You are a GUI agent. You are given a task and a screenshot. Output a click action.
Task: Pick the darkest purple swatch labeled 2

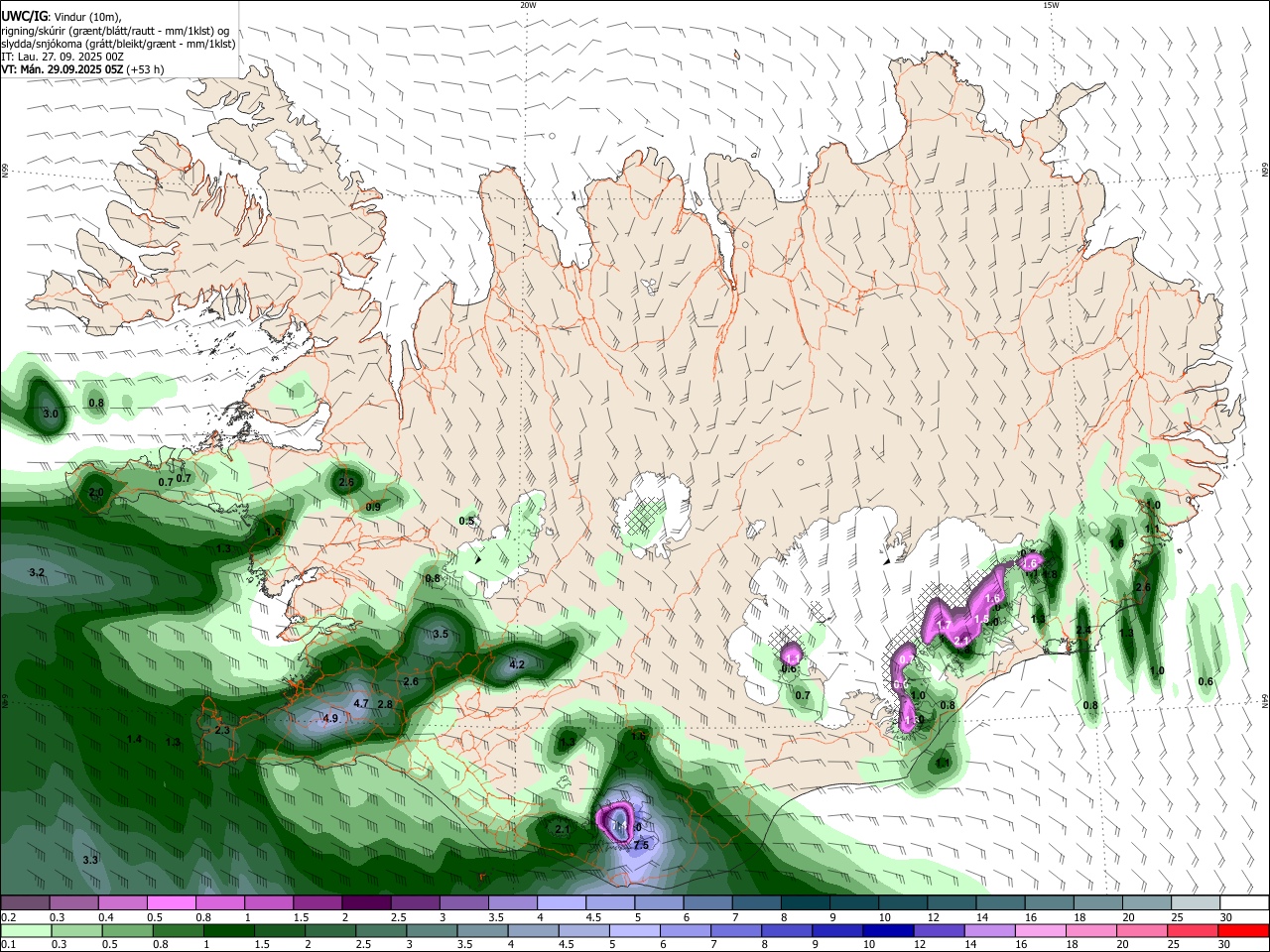365,903
